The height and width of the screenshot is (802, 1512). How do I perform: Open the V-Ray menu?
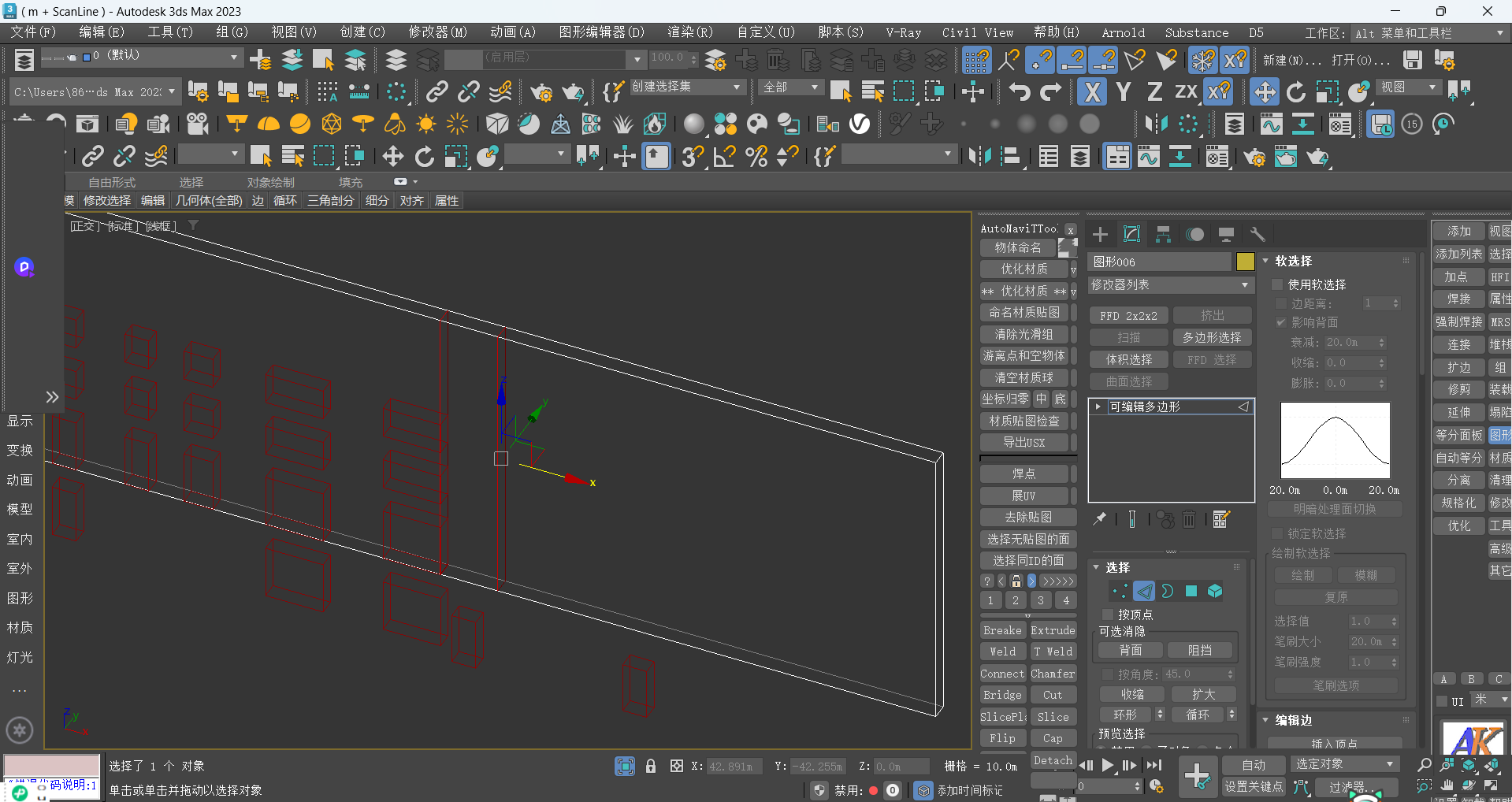coord(903,32)
